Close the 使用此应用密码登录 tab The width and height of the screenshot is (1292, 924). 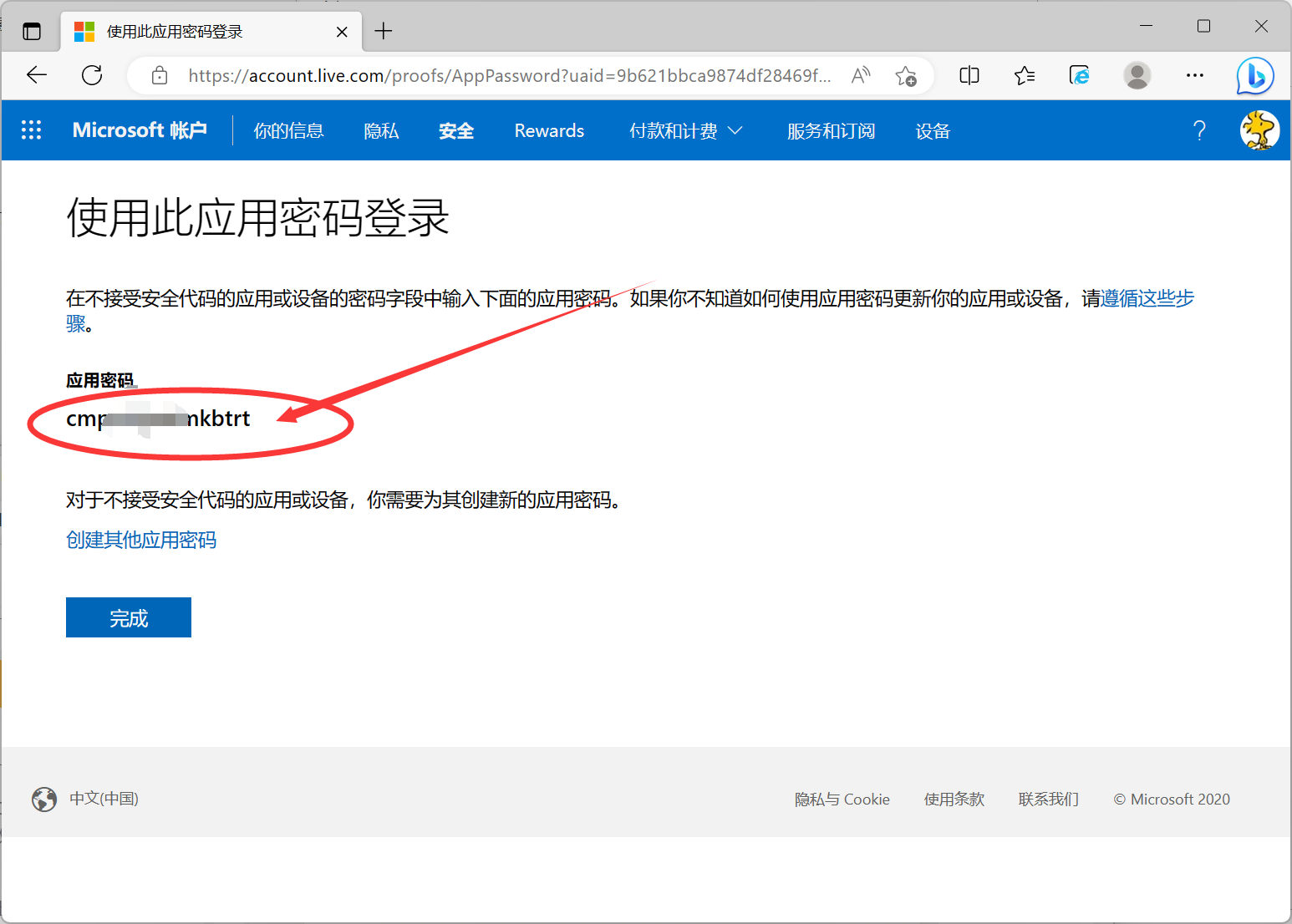(342, 32)
